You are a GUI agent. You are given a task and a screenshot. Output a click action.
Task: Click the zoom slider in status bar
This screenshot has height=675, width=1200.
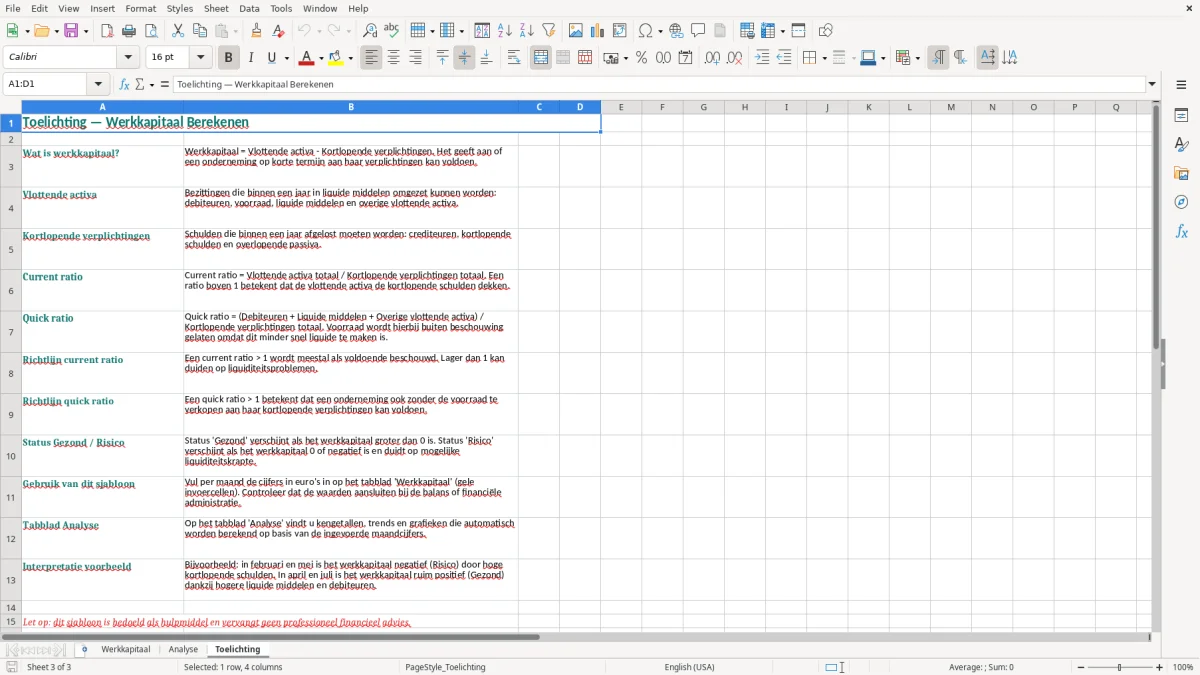pos(1120,667)
